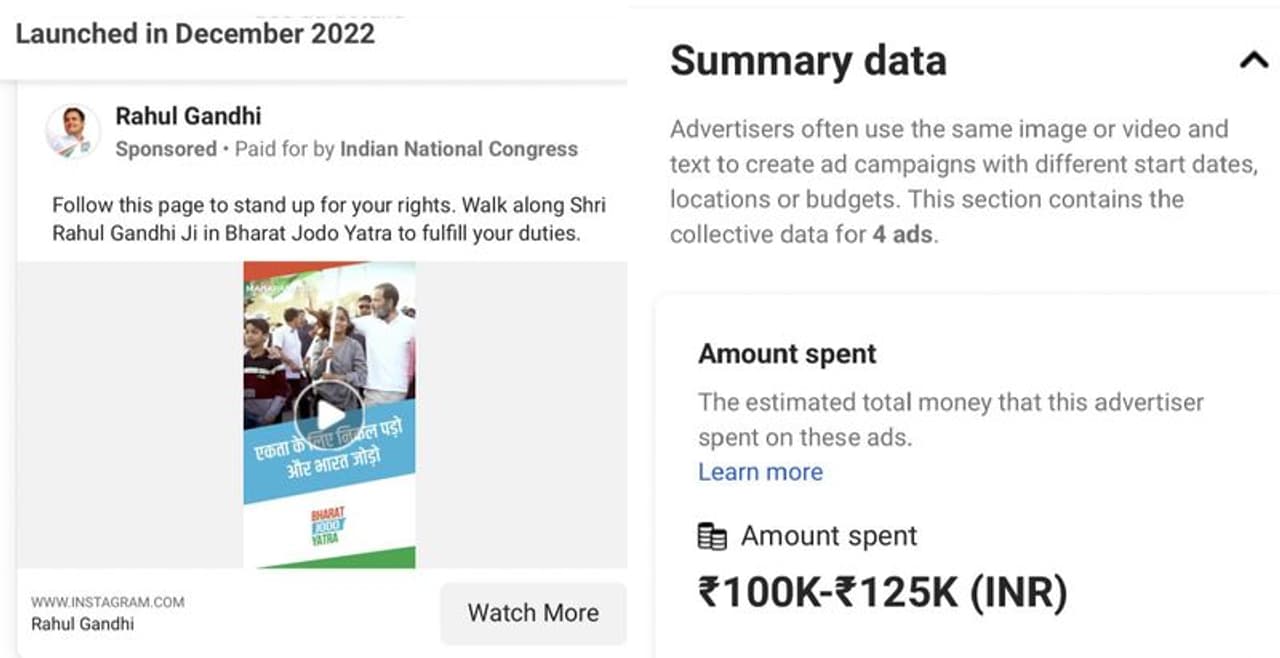Click the ₹100K-₹125K (INR) amount value
Image resolution: width=1280 pixels, height=658 pixels.
coord(883,592)
